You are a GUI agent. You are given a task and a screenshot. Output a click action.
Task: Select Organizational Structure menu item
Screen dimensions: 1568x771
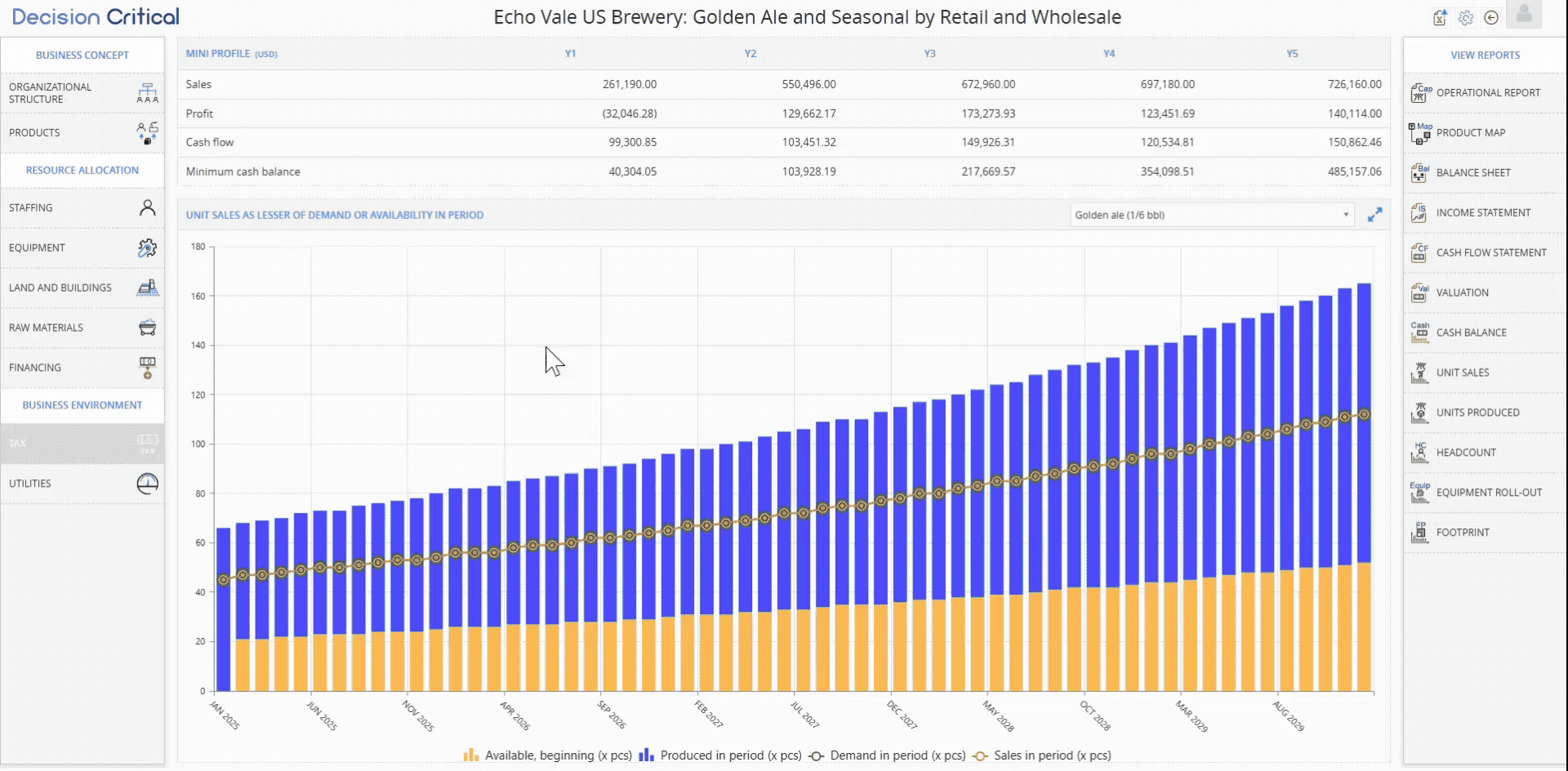coord(82,93)
